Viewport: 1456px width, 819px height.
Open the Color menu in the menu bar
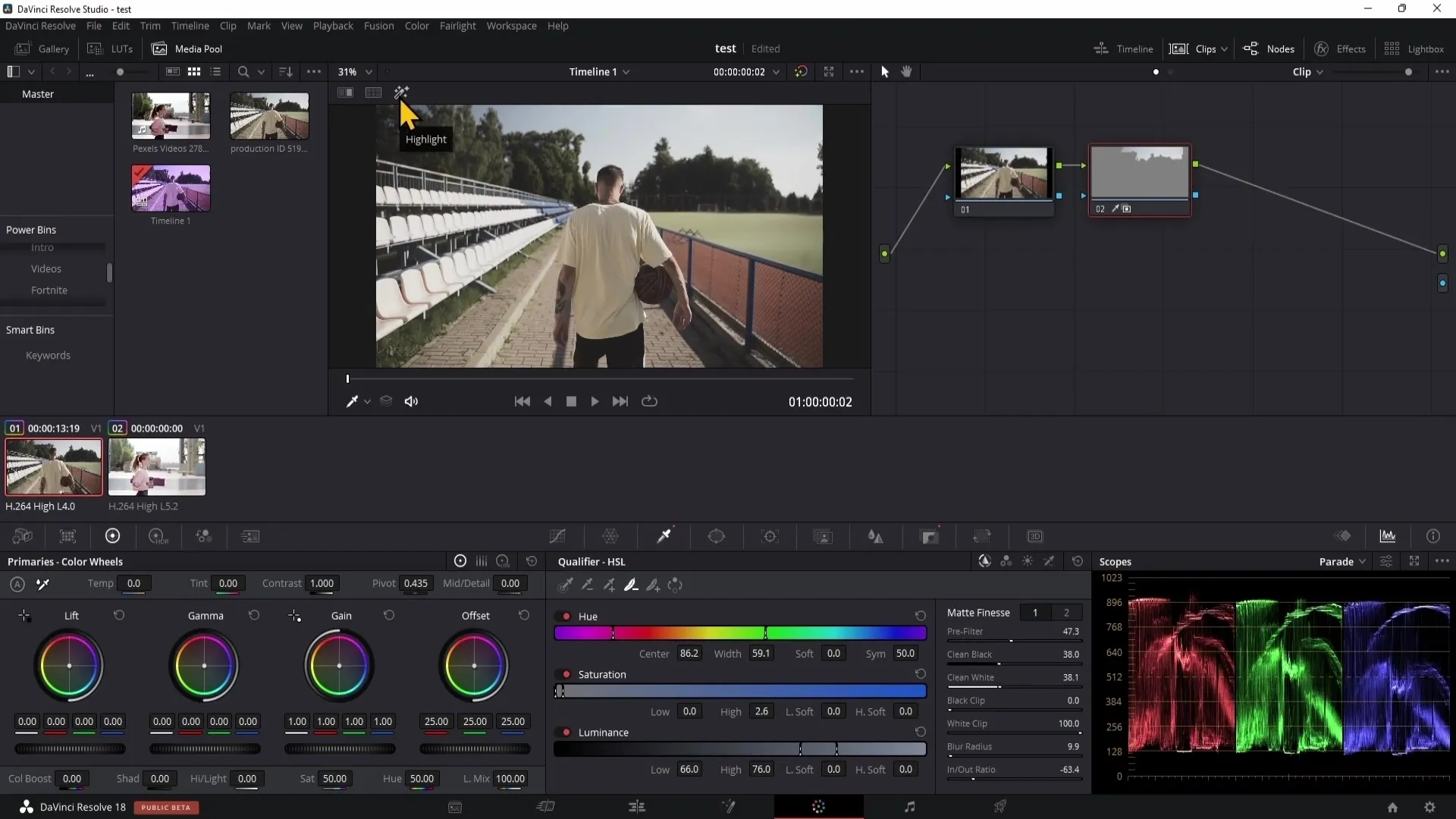(416, 25)
